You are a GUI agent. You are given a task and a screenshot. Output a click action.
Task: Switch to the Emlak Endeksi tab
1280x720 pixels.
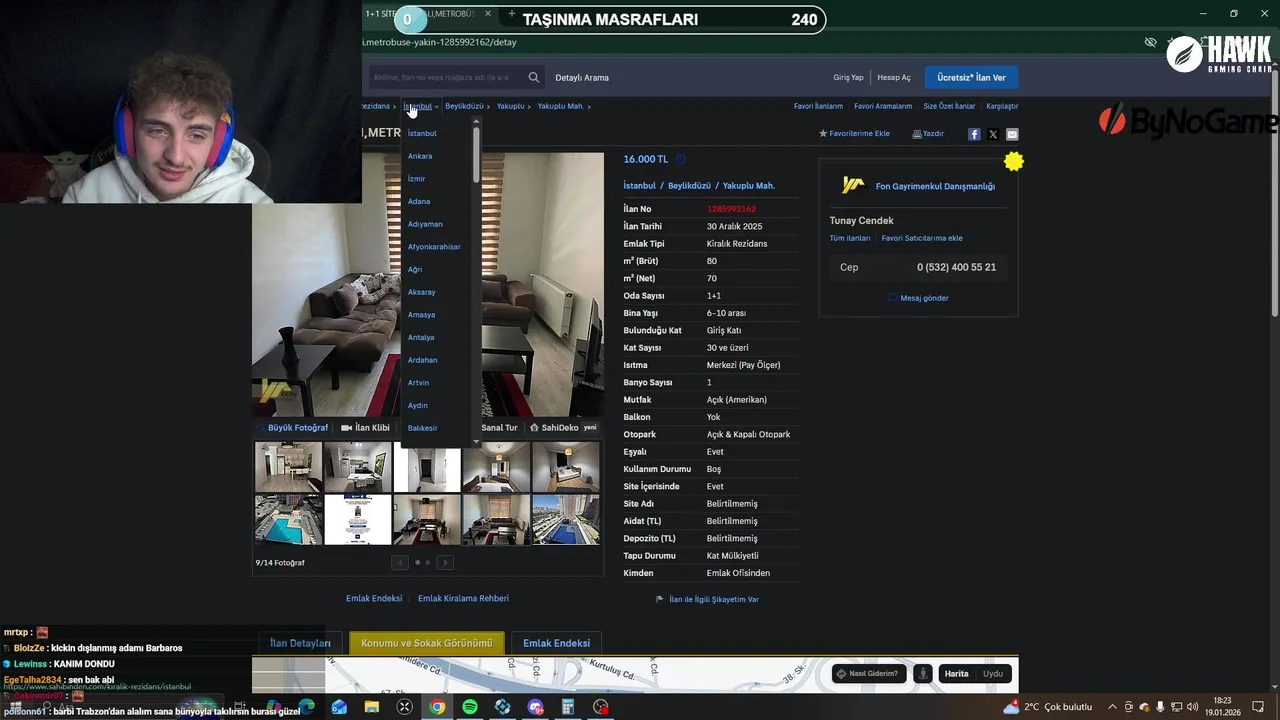[x=556, y=643]
